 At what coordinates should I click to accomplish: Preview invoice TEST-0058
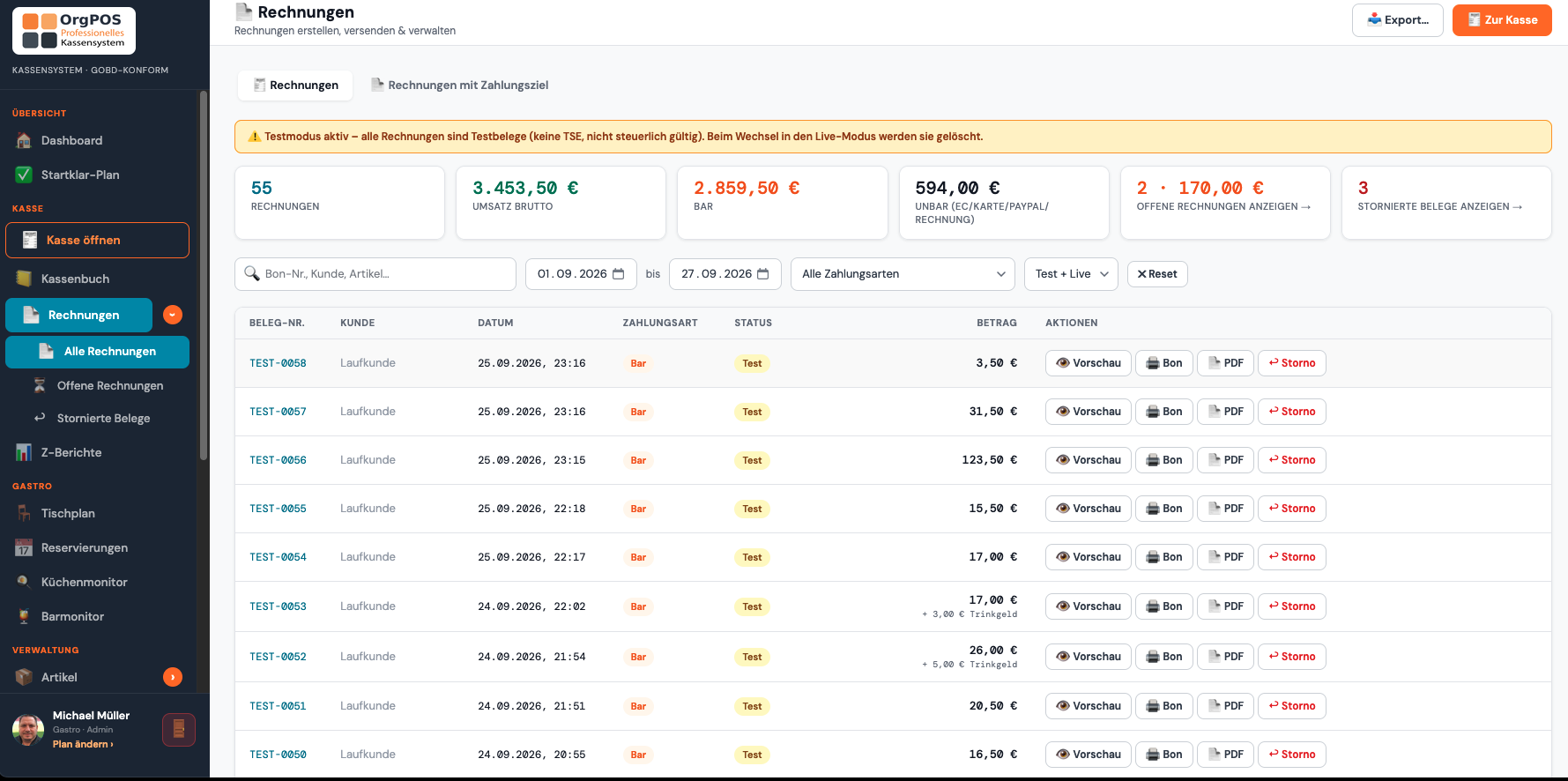(1089, 363)
